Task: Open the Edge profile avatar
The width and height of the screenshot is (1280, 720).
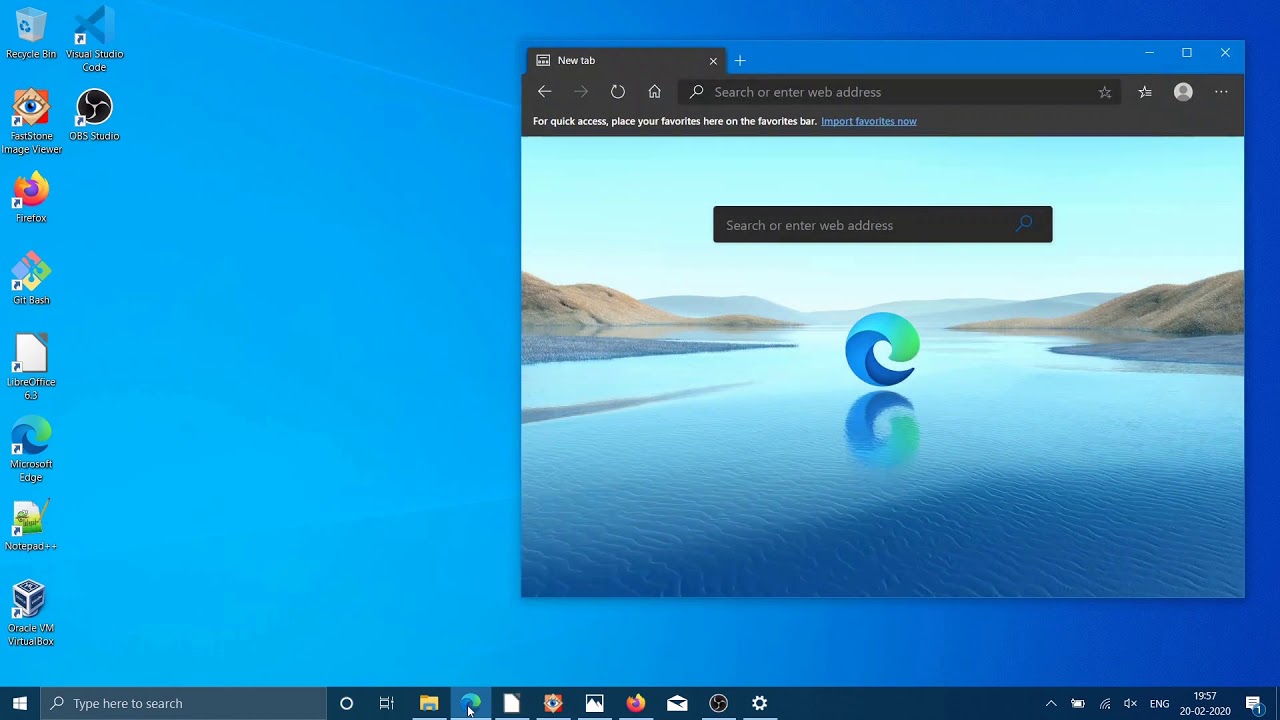Action: [1183, 92]
